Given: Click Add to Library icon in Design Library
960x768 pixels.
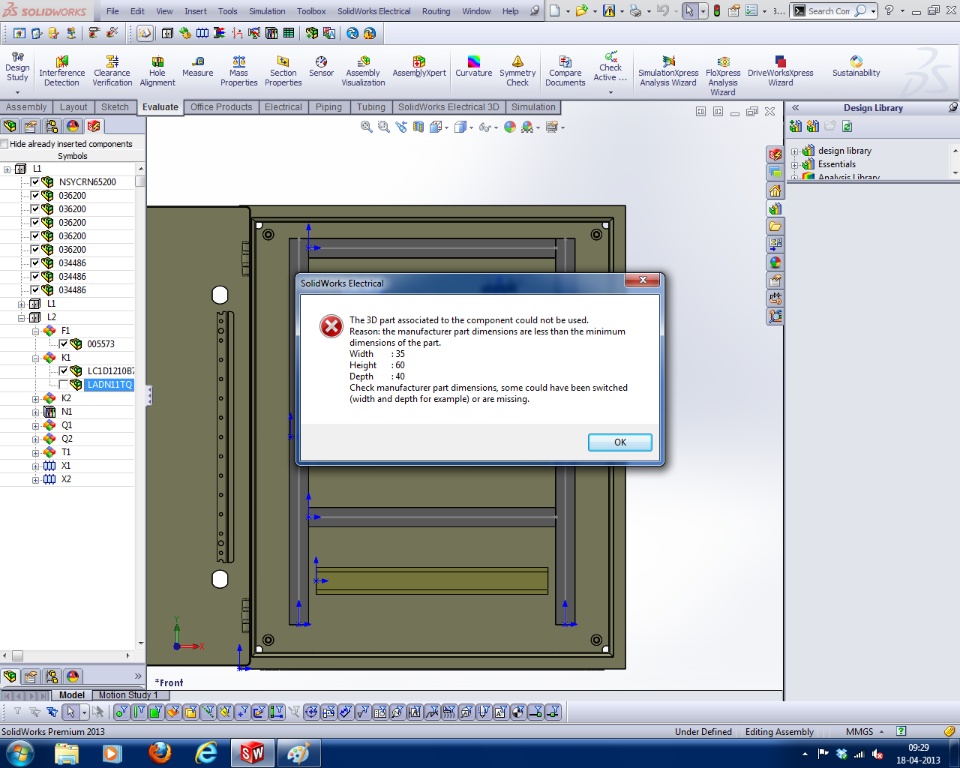Looking at the screenshot, I should (x=795, y=126).
